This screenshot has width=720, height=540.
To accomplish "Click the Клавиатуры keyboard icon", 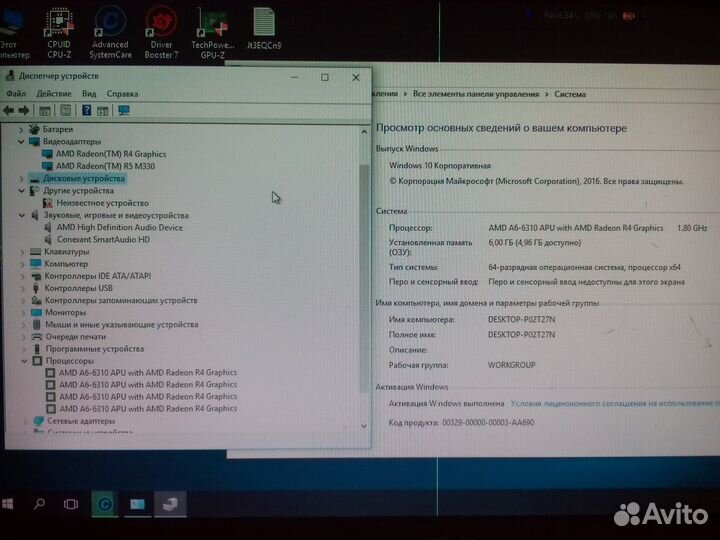I will [x=35, y=252].
